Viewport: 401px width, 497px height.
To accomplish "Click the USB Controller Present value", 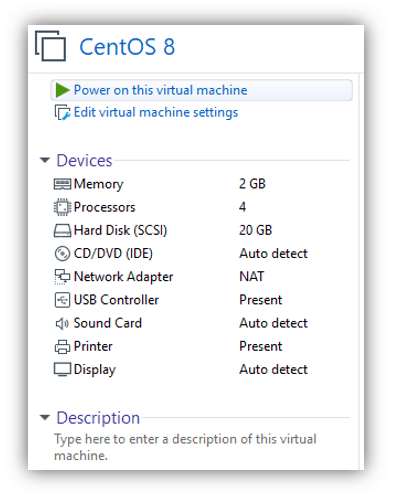I will pos(261,300).
